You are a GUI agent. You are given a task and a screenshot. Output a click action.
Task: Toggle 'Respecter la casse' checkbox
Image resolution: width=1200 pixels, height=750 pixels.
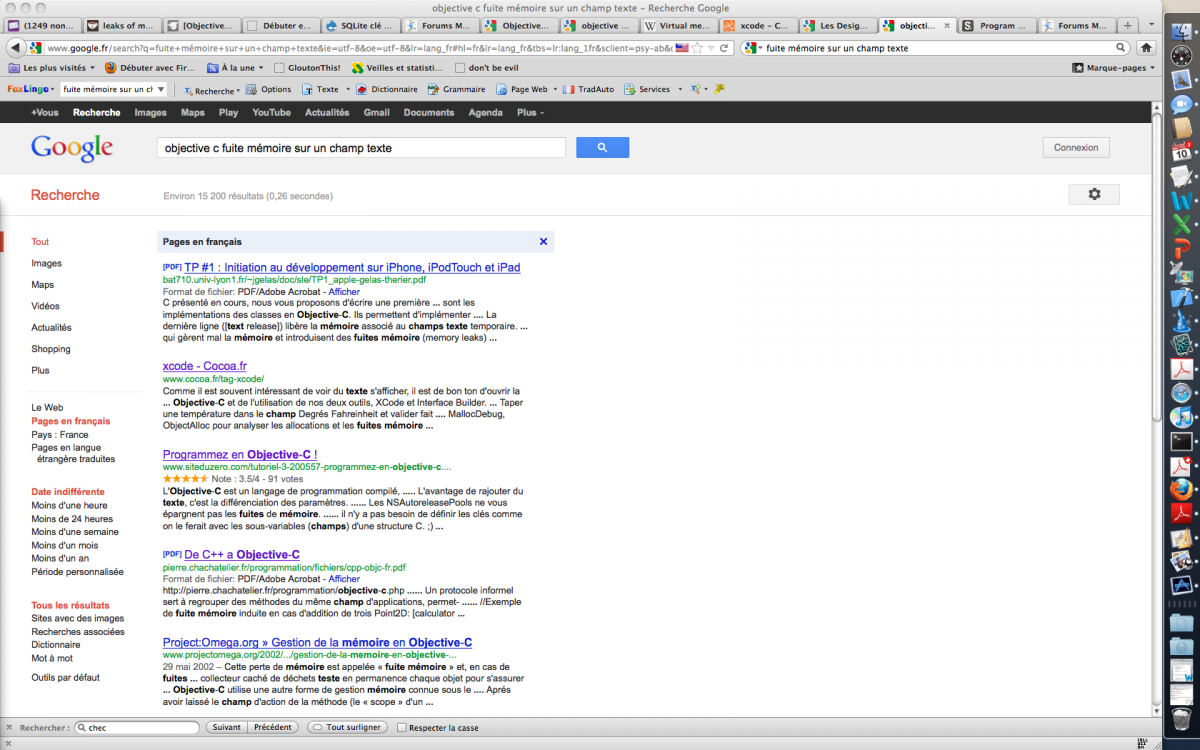tap(402, 727)
